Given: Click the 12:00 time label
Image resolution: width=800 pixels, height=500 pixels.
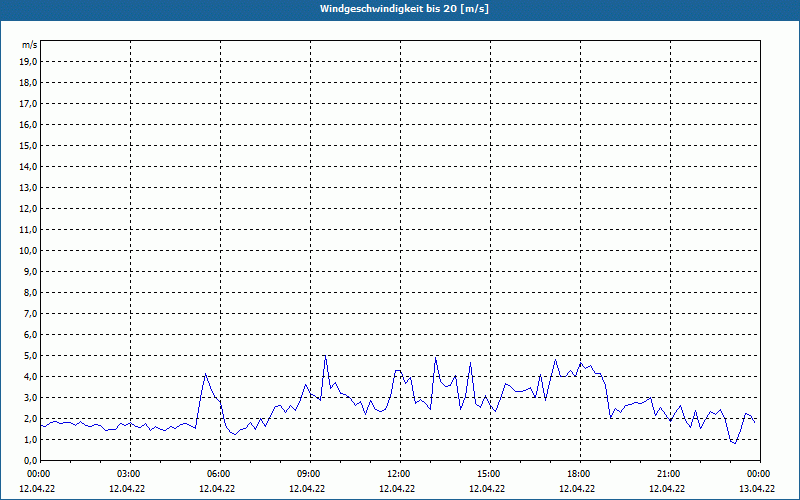Looking at the screenshot, I should point(400,474).
